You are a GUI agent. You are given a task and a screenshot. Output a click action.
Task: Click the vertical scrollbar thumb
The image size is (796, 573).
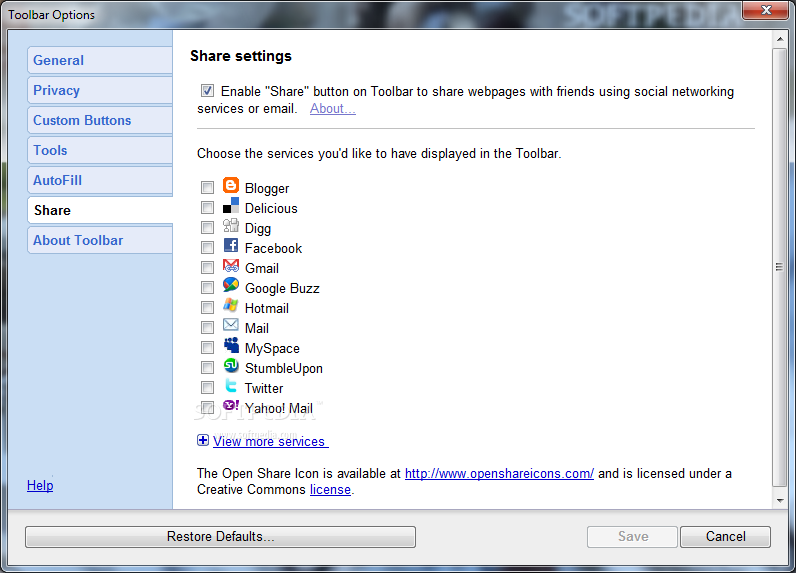(780, 267)
